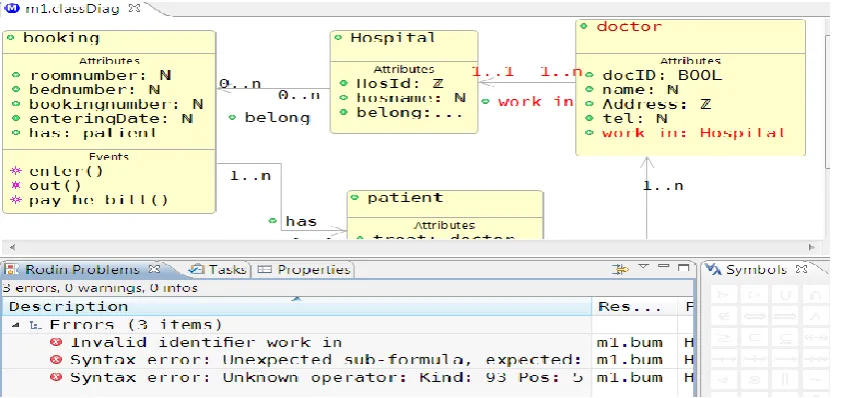Click error icon beside 'Unknown operator' error
This screenshot has width=841, height=398.
[x=56, y=377]
